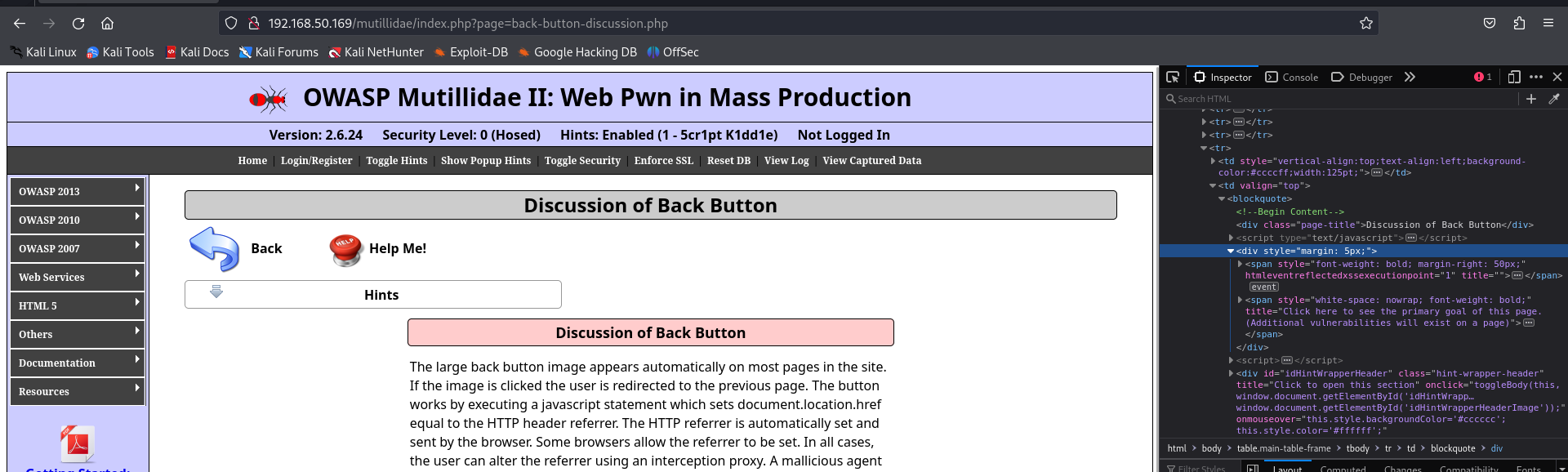Open the Pocket save icon
The width and height of the screenshot is (1568, 472).
[1490, 24]
